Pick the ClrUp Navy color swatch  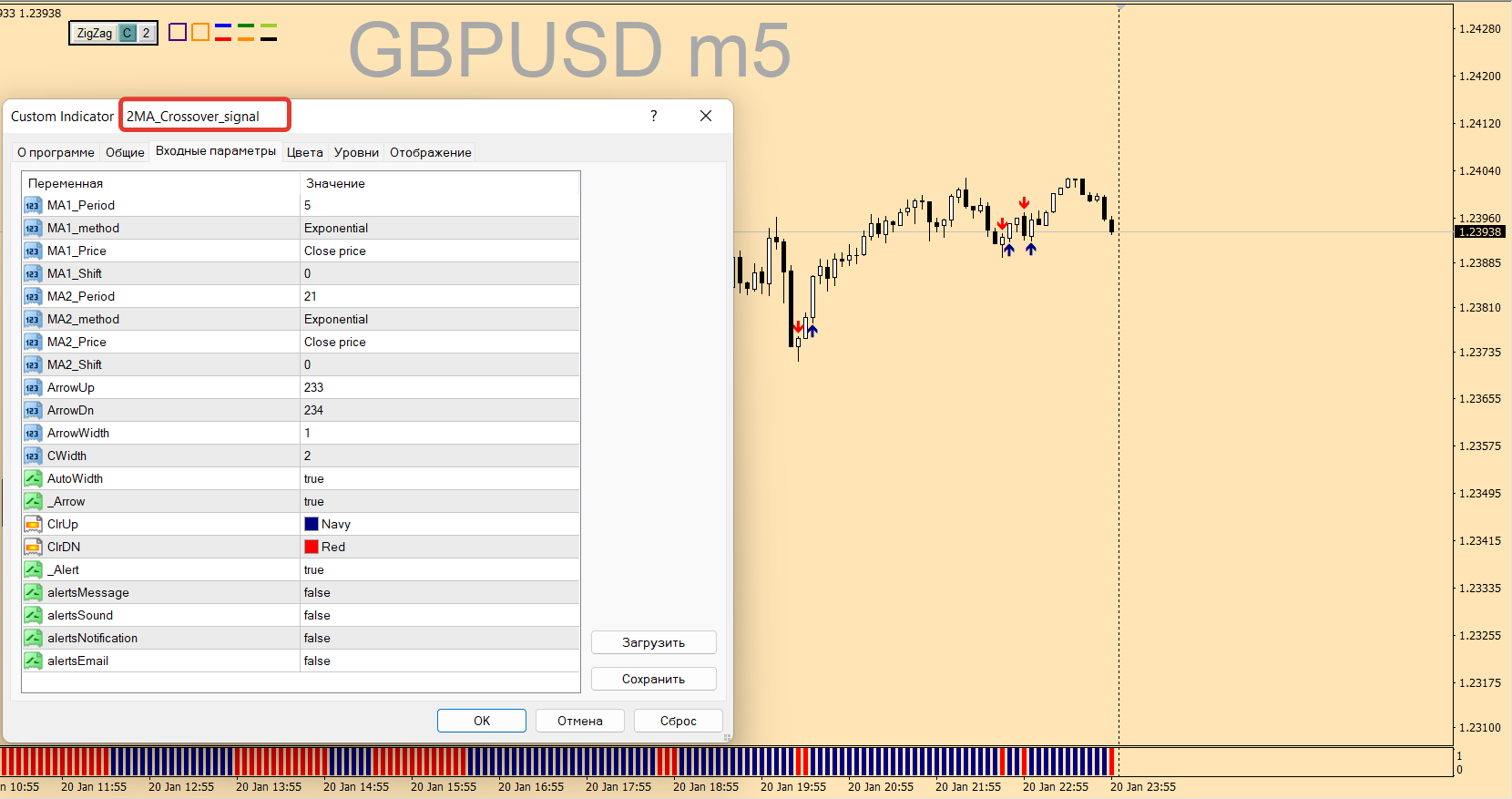point(312,524)
